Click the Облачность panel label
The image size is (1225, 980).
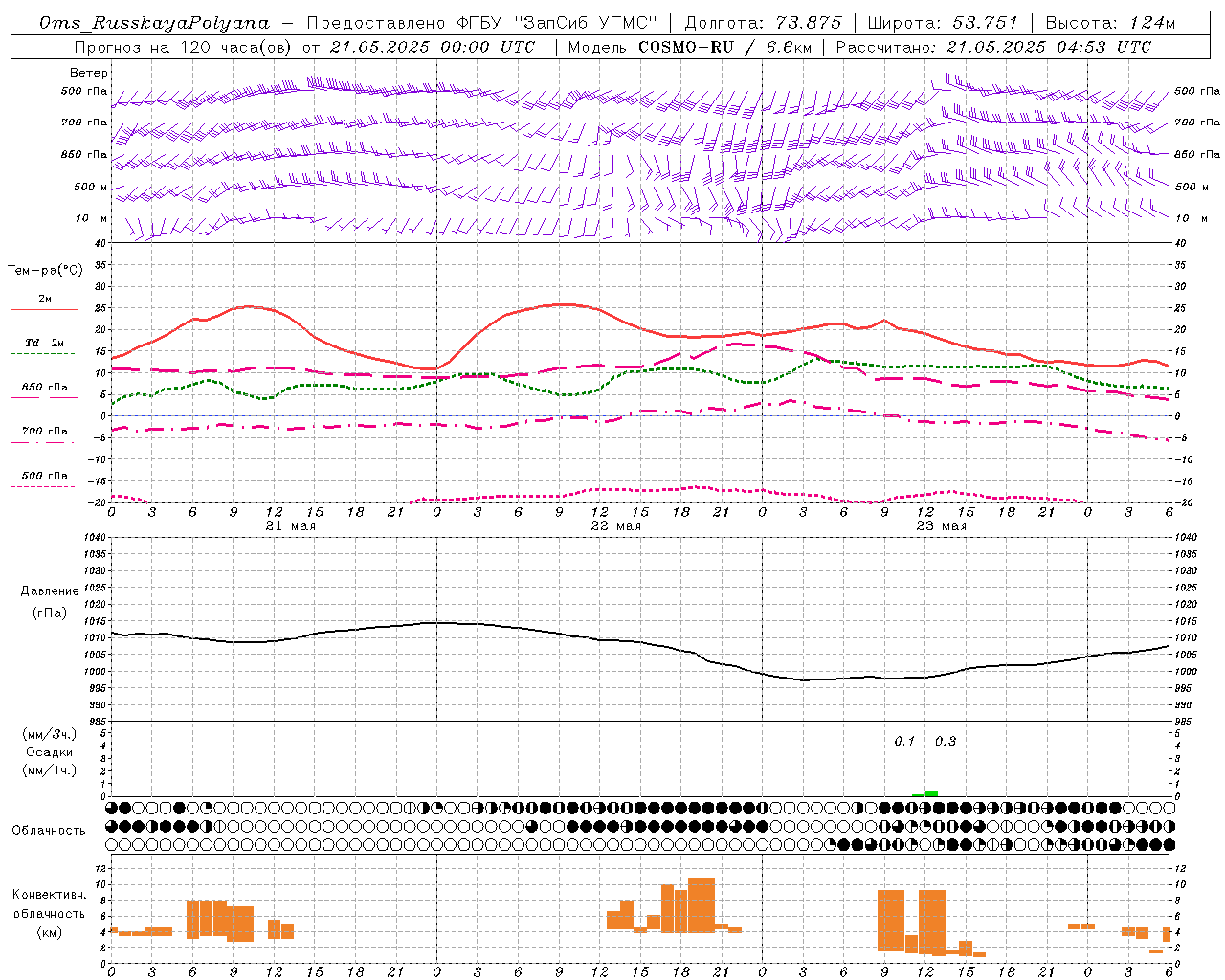point(49,830)
